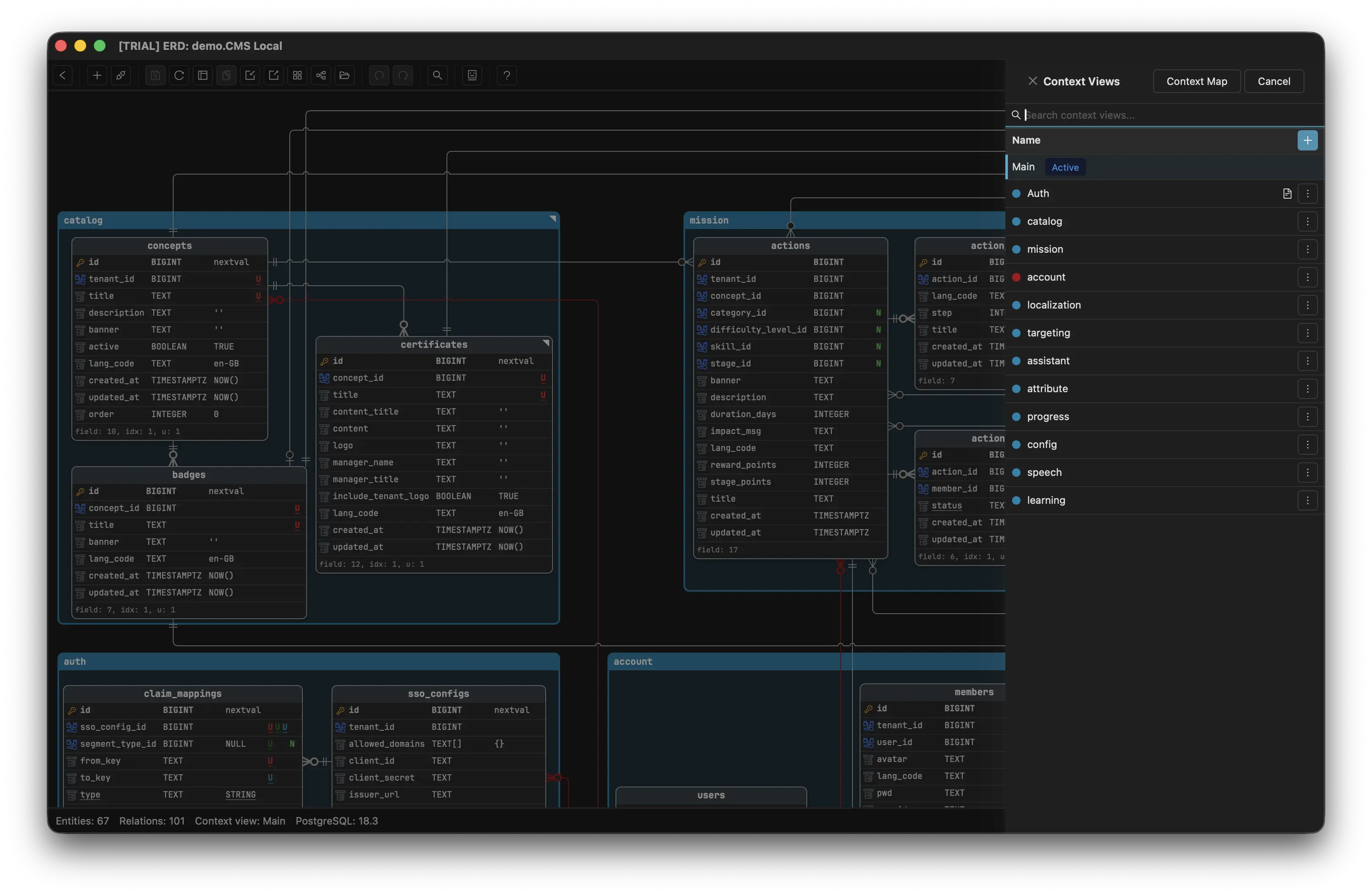Image resolution: width=1372 pixels, height=896 pixels.
Task: Click the magnifier search toolbar icon
Action: point(437,75)
